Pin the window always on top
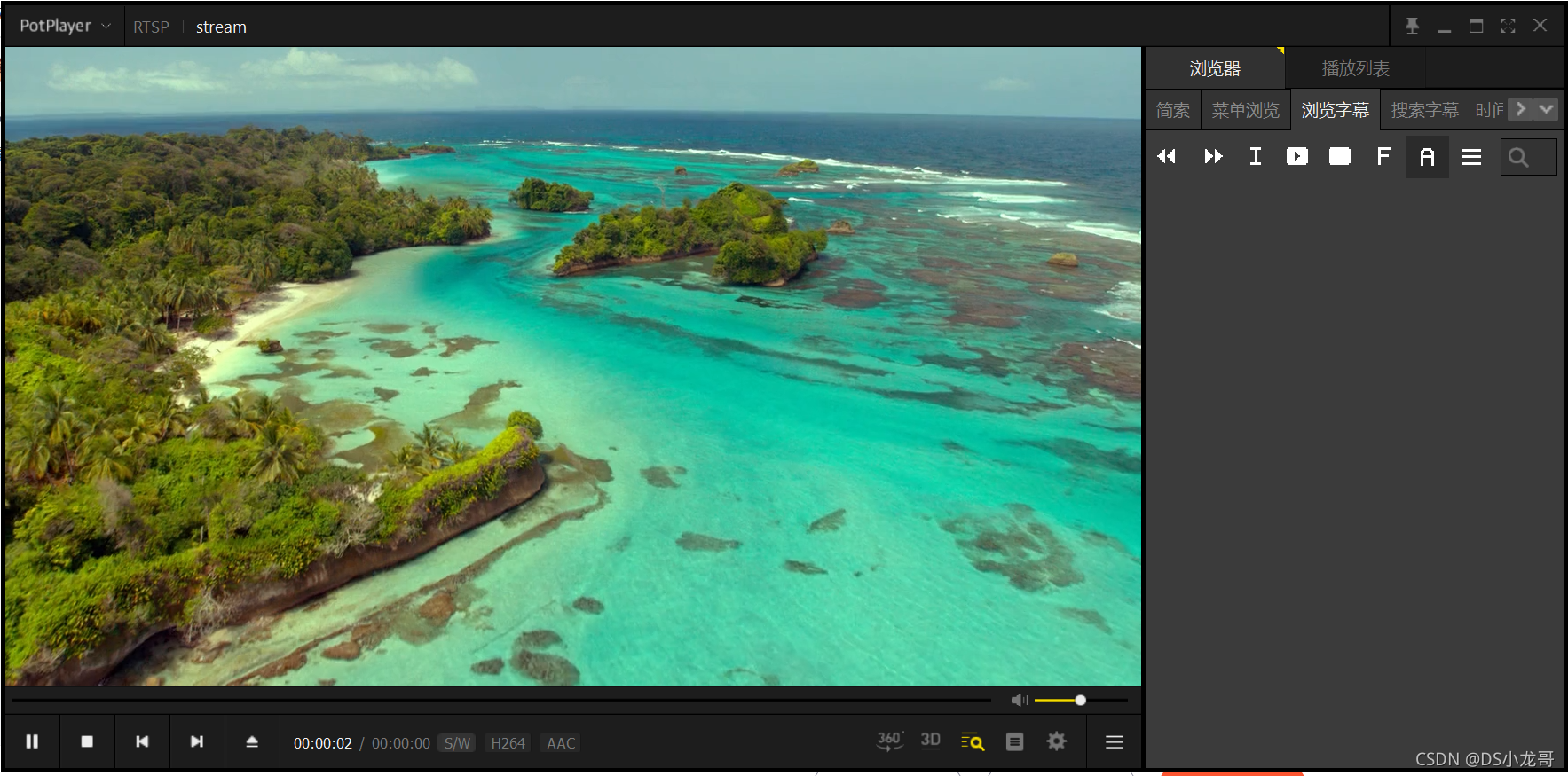 [1412, 26]
